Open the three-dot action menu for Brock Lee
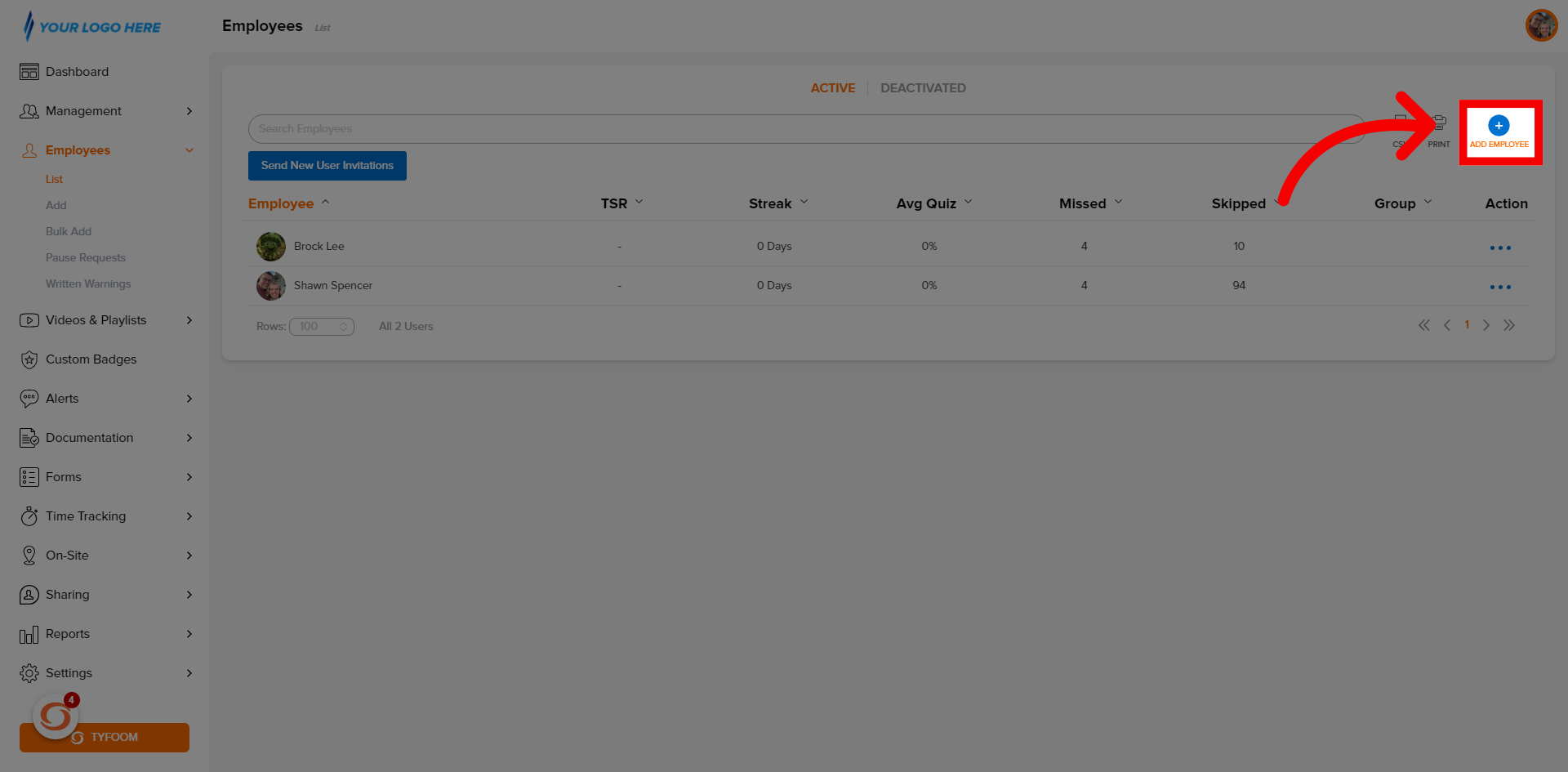The image size is (1568, 772). (1500, 246)
